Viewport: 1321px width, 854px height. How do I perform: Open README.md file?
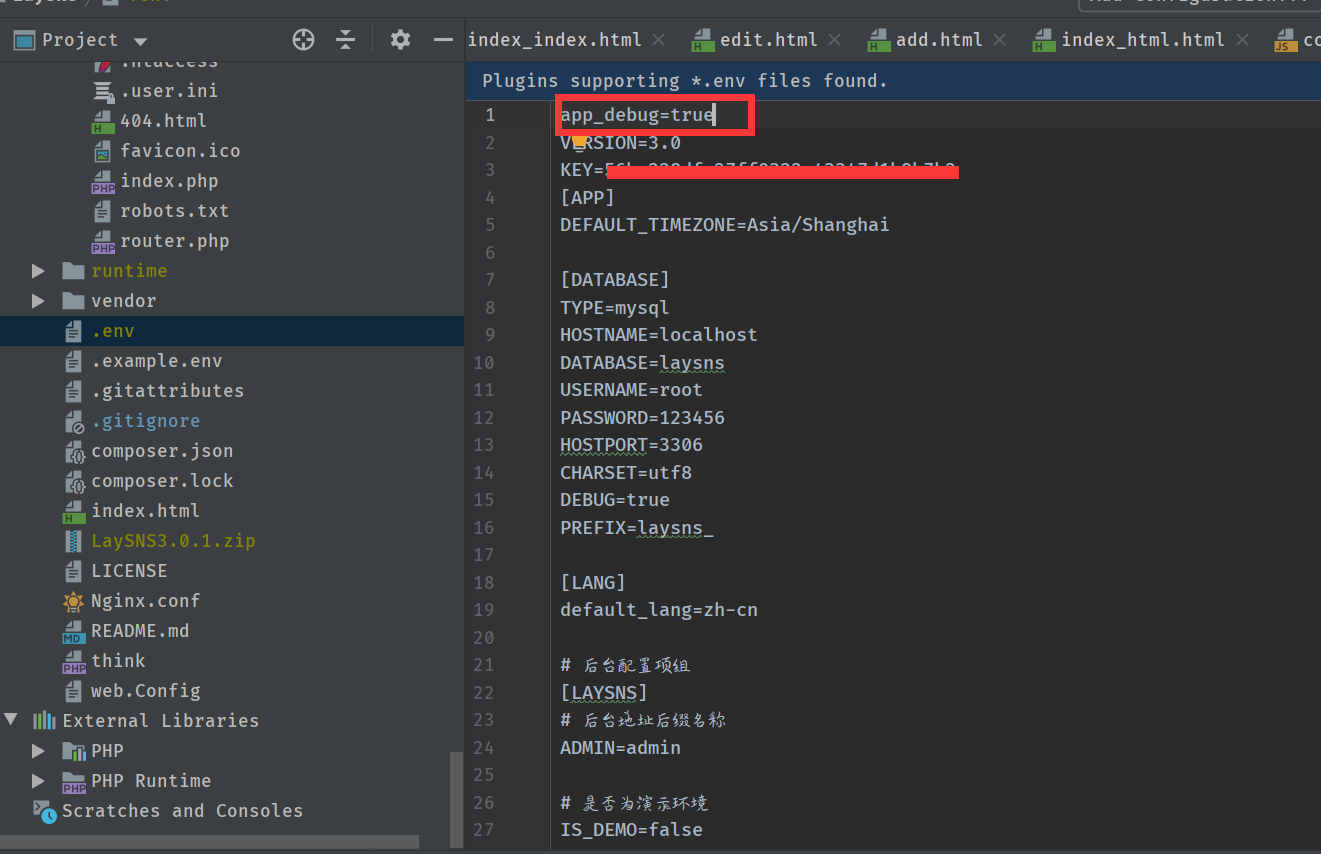tap(140, 631)
